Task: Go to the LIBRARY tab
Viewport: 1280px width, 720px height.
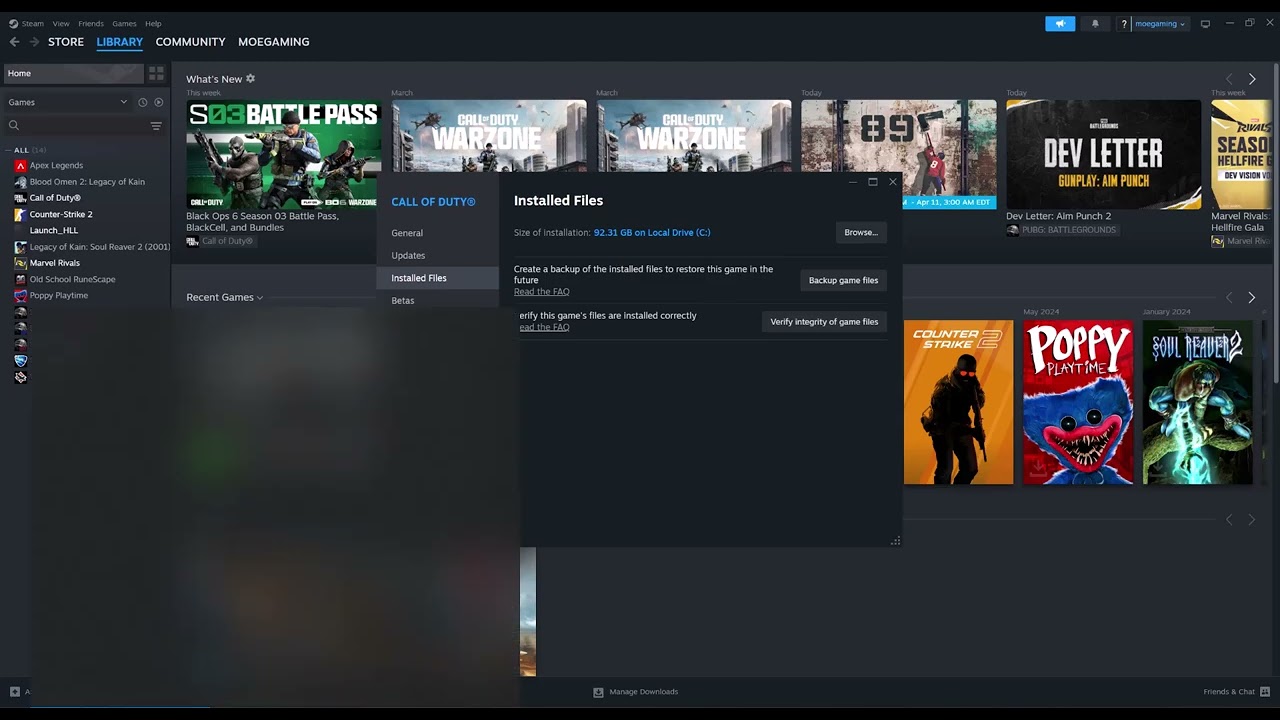Action: point(120,42)
